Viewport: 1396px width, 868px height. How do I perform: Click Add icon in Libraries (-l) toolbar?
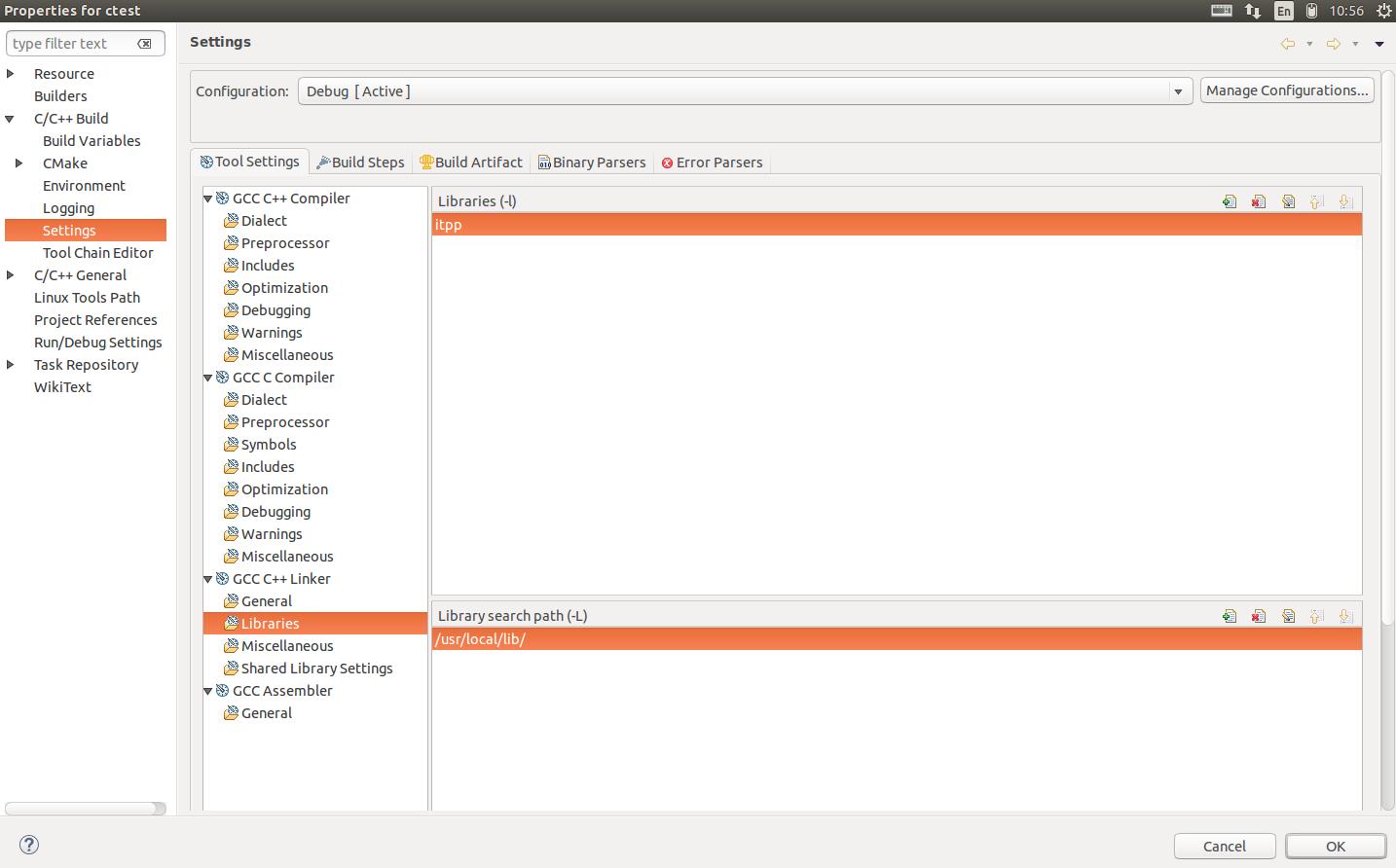pyautogui.click(x=1230, y=201)
